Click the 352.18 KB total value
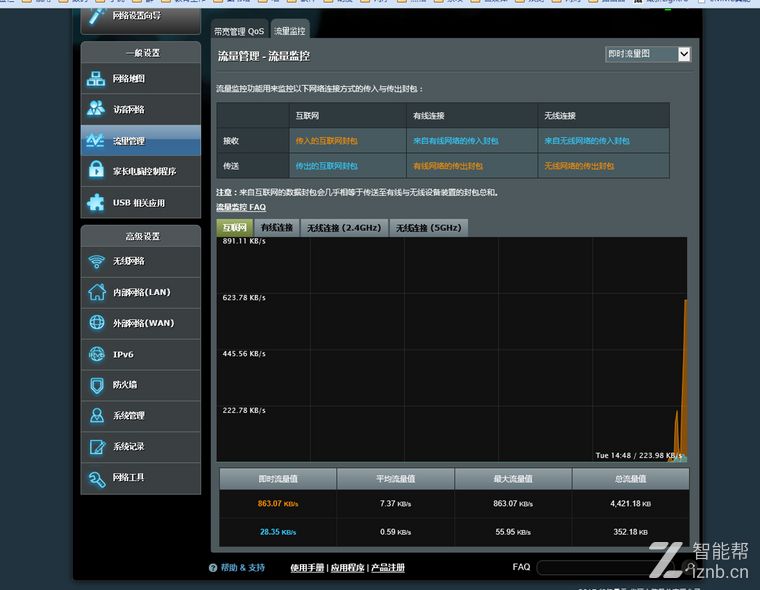760x590 pixels. (631, 532)
